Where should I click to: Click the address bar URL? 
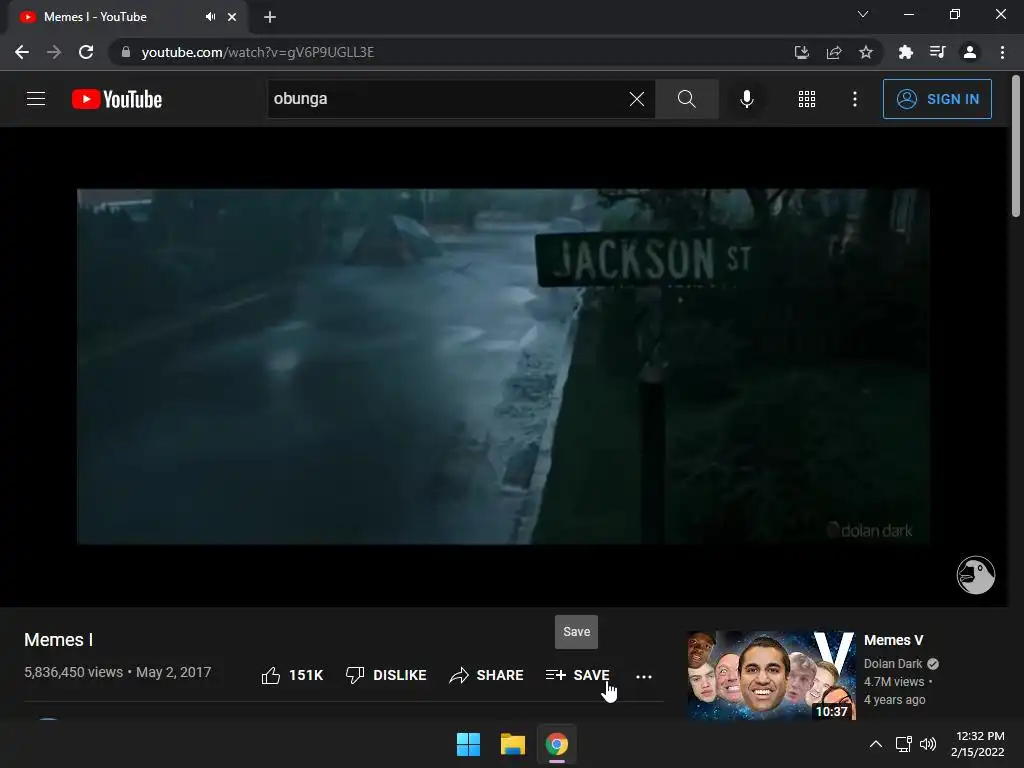258,52
